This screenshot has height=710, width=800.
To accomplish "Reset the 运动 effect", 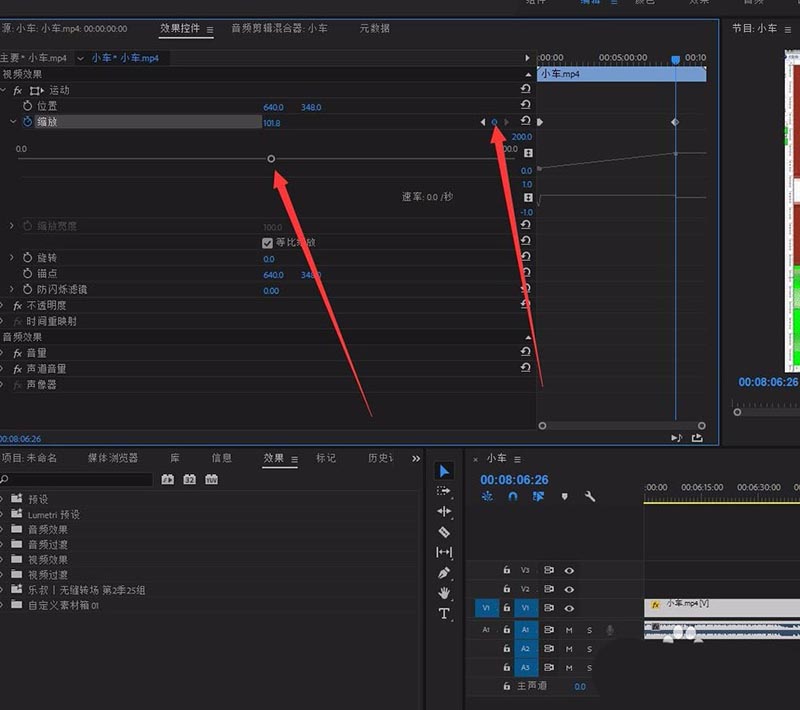I will click(x=526, y=89).
